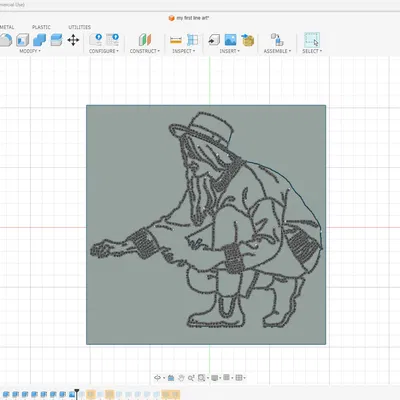Select the Zoom magnifier tool

pos(191,378)
